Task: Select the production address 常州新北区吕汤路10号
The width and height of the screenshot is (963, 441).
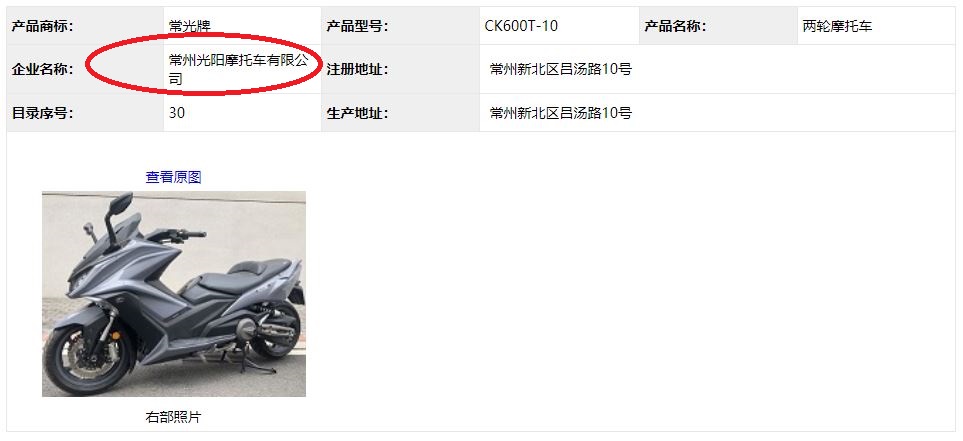Action: pos(561,113)
